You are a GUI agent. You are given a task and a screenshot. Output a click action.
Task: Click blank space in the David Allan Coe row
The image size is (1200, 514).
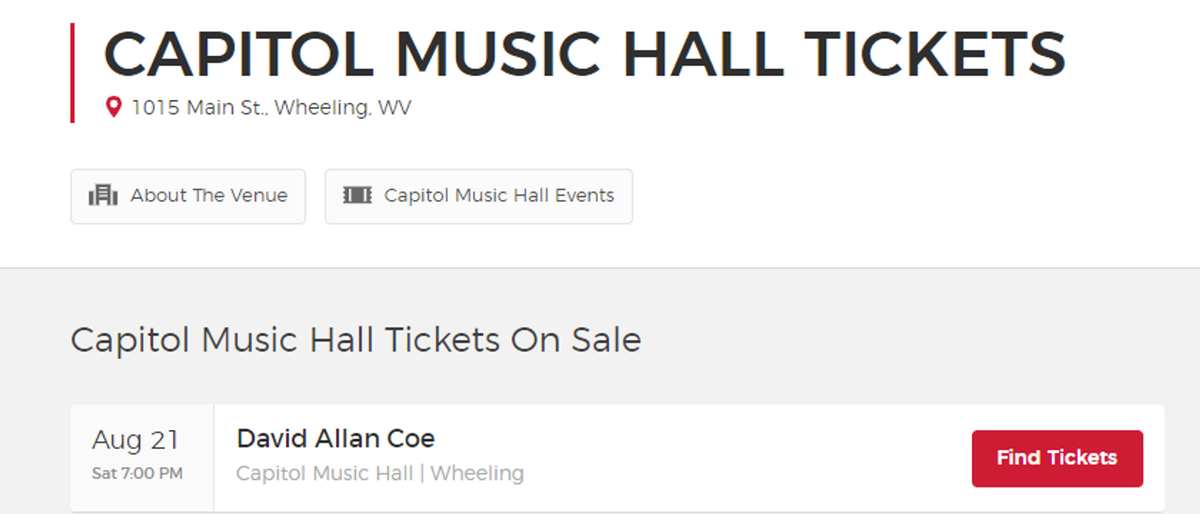(x=740, y=457)
